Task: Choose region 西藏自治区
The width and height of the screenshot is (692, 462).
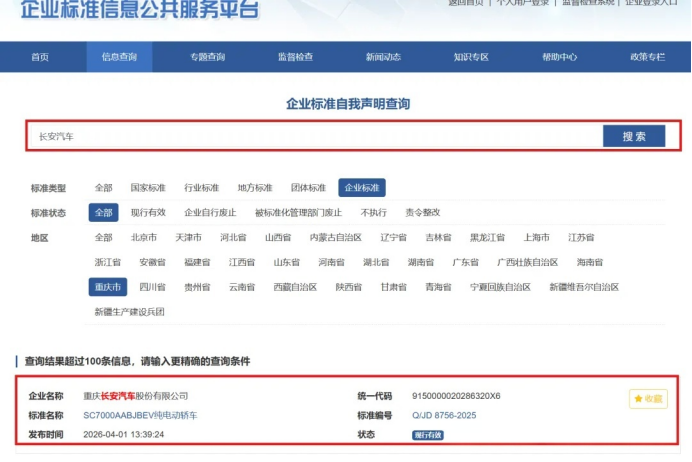Action: [295, 287]
